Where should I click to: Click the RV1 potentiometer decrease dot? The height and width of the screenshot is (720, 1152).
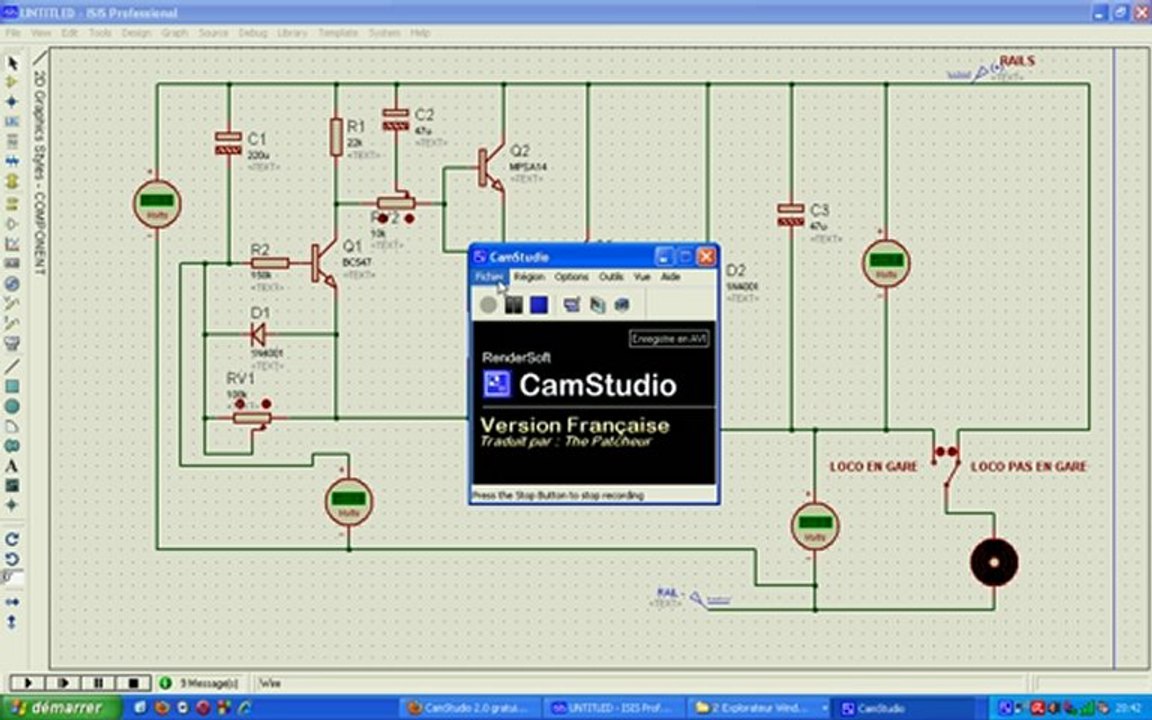coord(240,404)
